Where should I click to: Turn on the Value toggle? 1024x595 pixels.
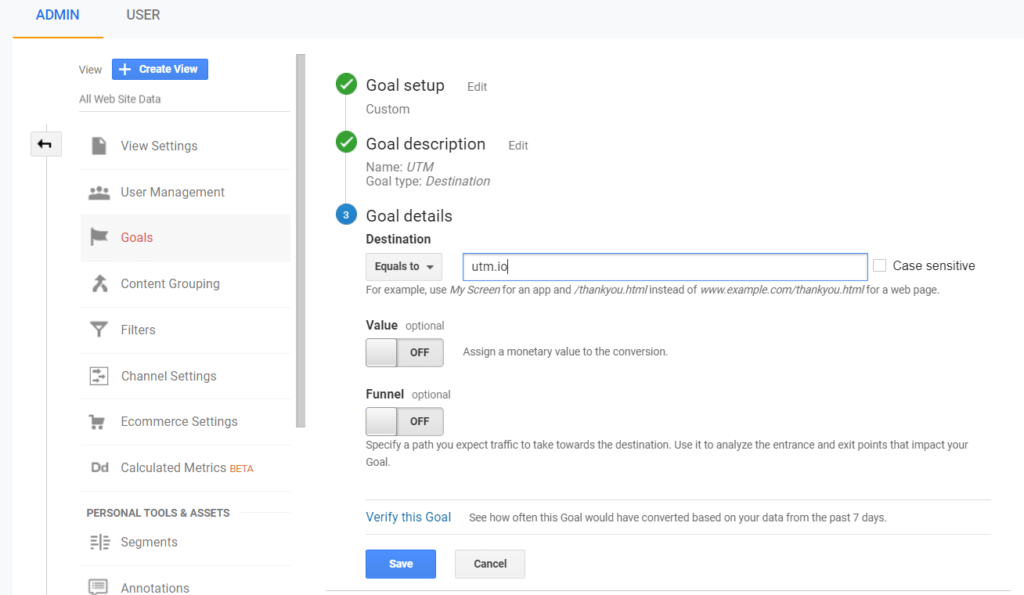(x=404, y=352)
